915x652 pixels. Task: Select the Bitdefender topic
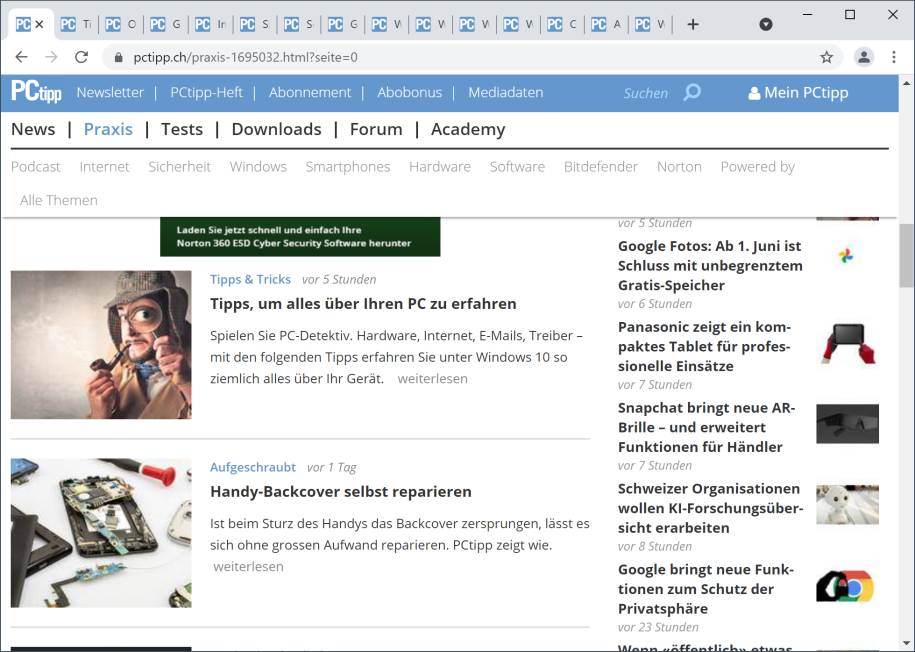600,167
